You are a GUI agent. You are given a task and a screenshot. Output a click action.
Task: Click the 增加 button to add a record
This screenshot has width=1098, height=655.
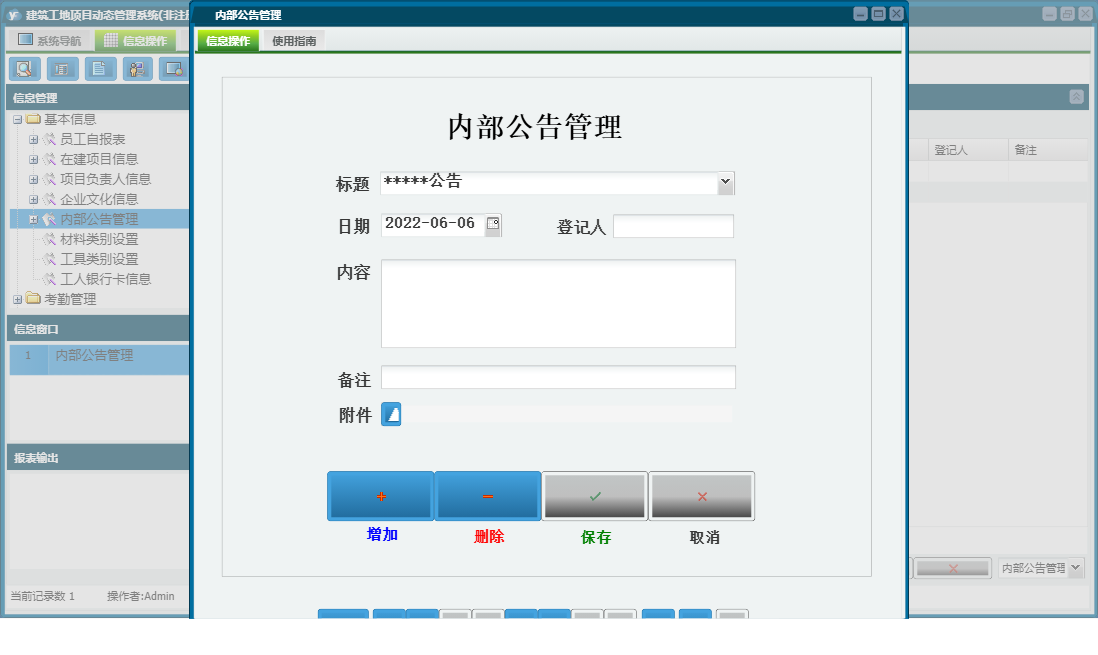(380, 495)
